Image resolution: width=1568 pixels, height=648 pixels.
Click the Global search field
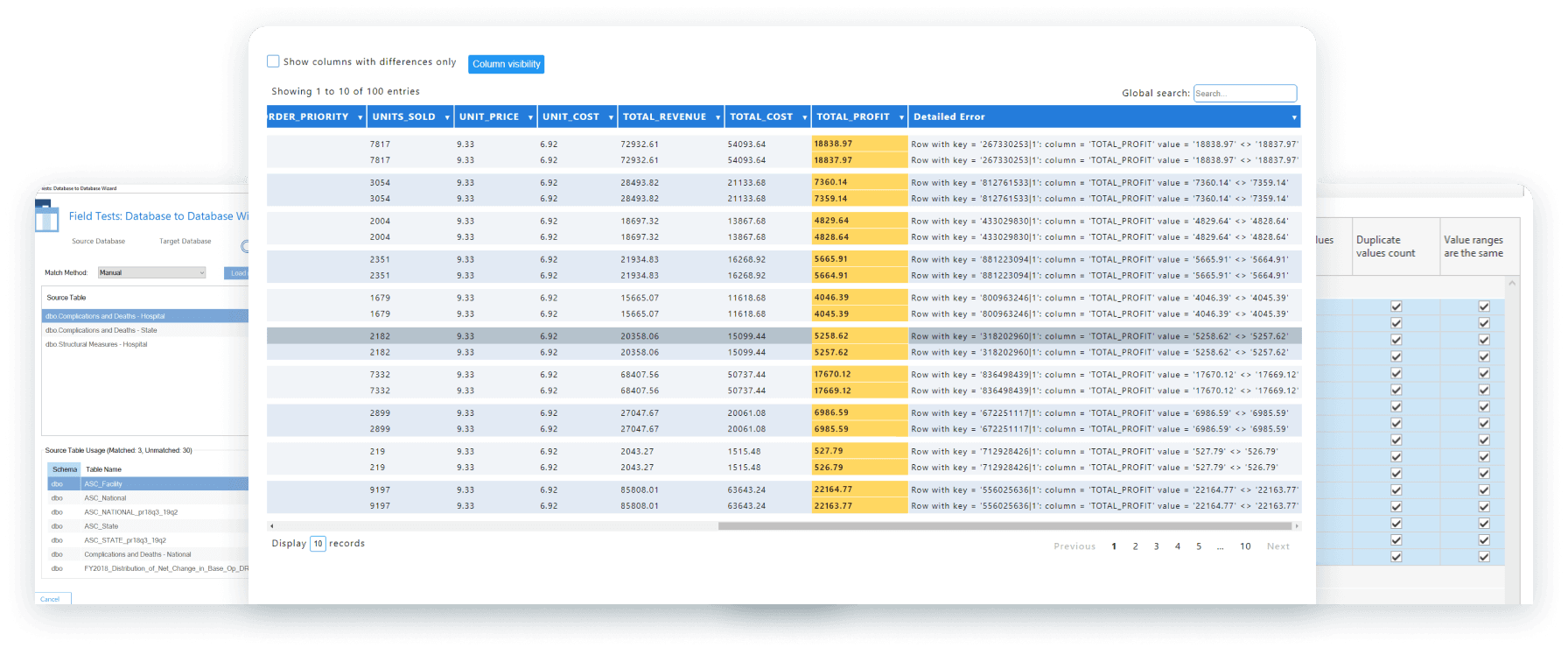pos(1244,93)
